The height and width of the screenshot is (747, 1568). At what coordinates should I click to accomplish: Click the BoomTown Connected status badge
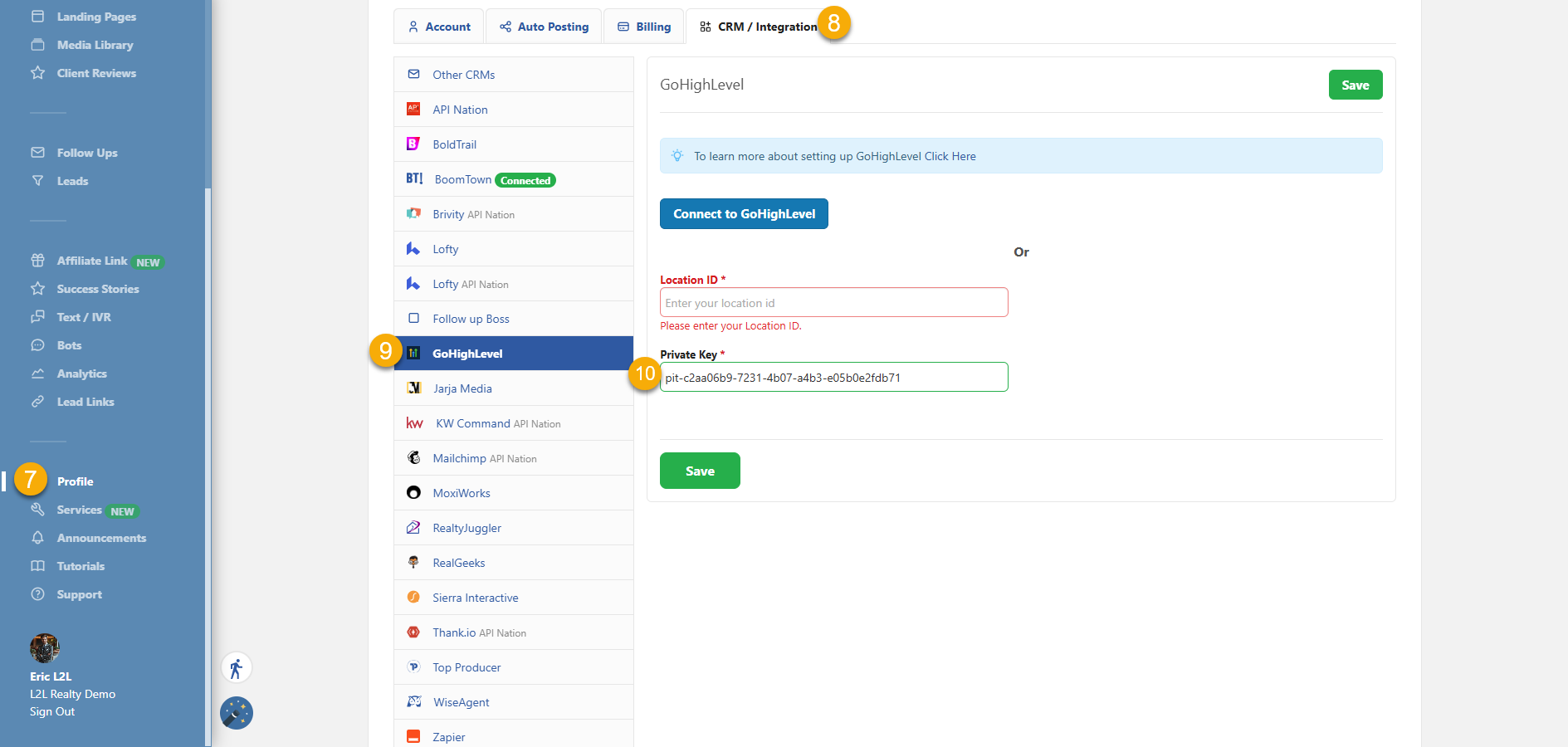tap(525, 180)
